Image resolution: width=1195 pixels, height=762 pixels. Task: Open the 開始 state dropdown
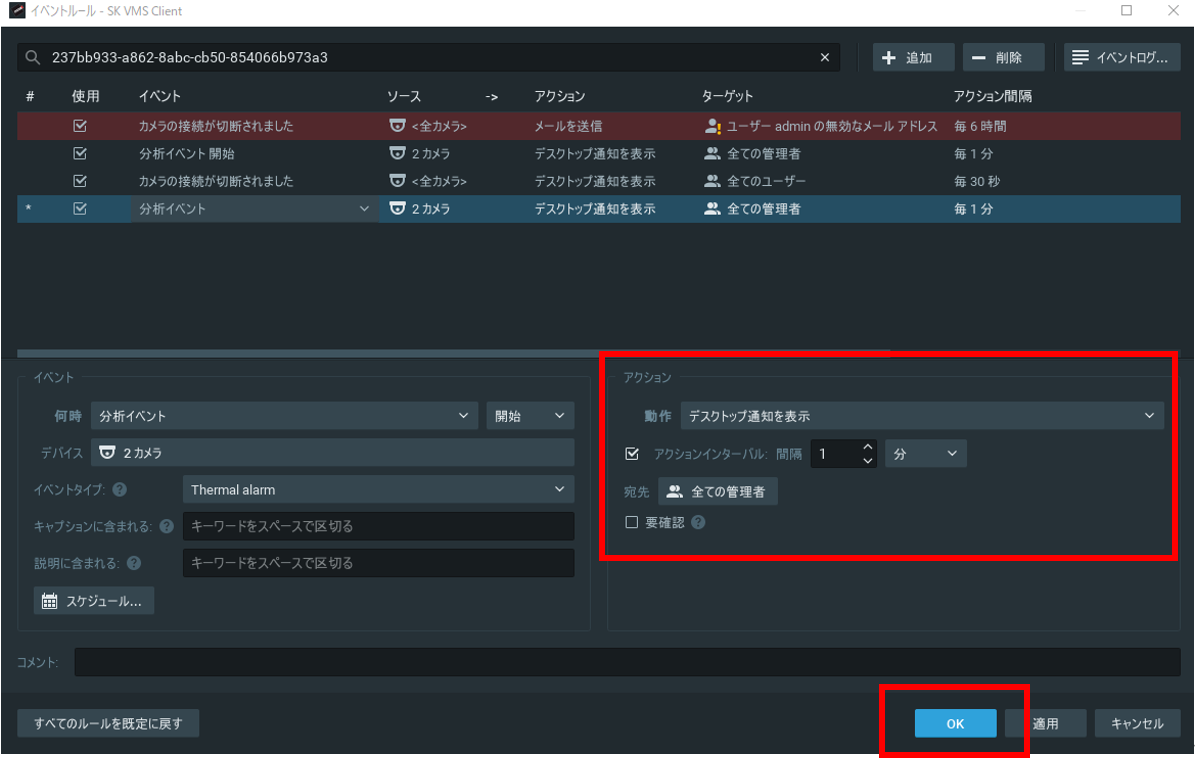click(x=530, y=415)
